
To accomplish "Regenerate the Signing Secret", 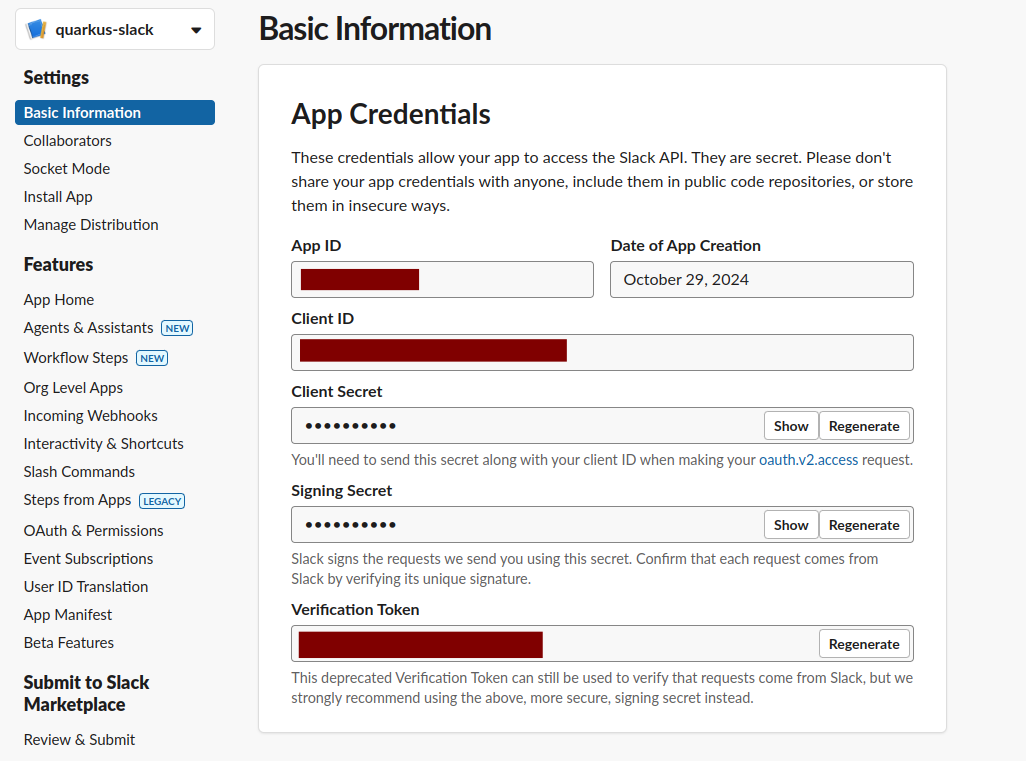I will point(864,525).
